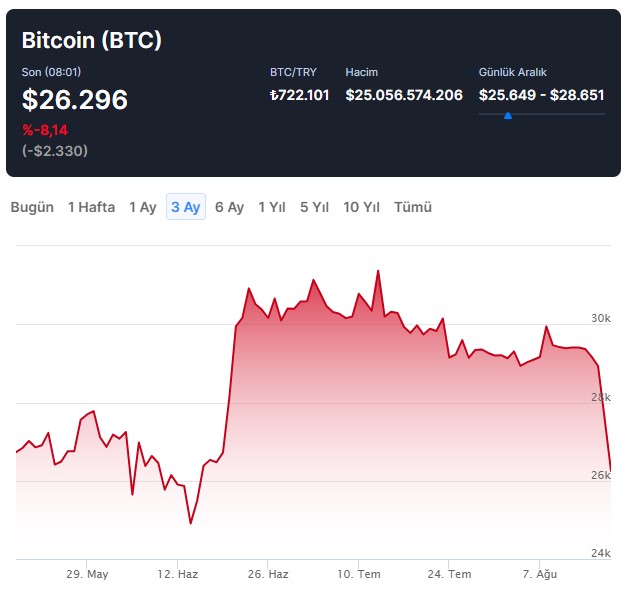Click the 30k price axis label
This screenshot has height=603, width=625.
point(600,318)
